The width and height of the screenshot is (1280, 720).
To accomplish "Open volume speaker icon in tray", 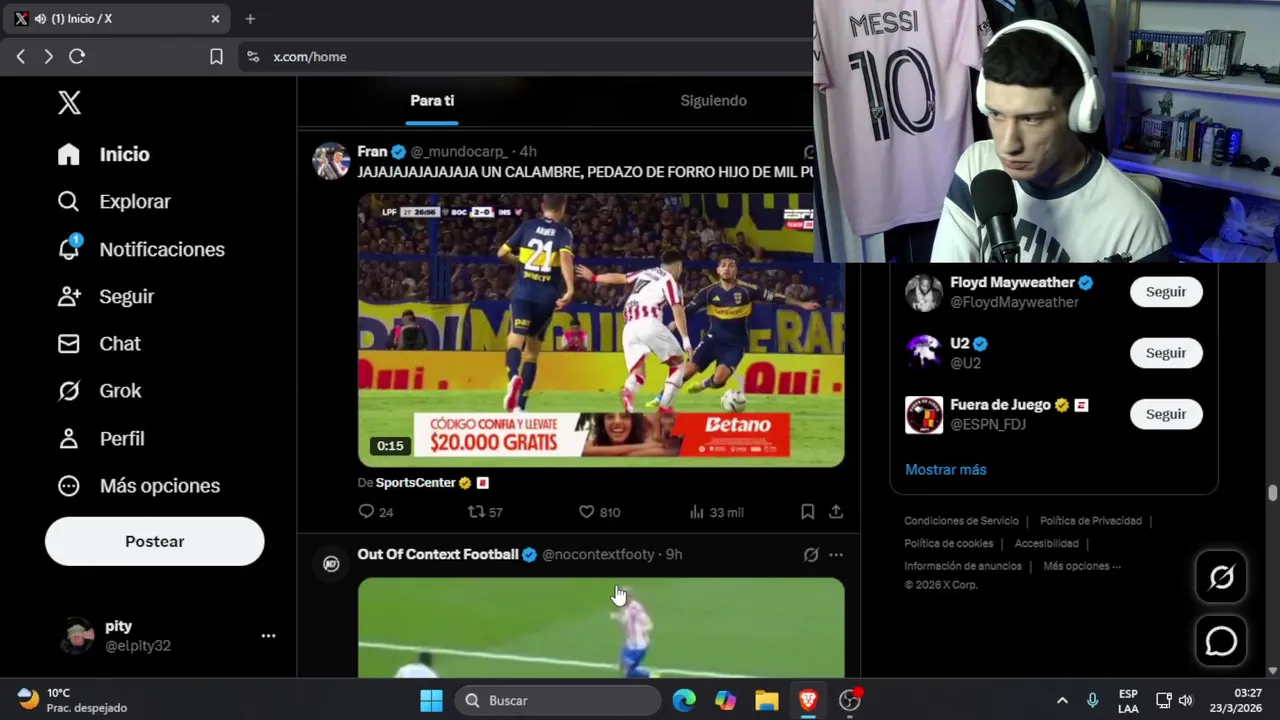I will pos(1186,700).
